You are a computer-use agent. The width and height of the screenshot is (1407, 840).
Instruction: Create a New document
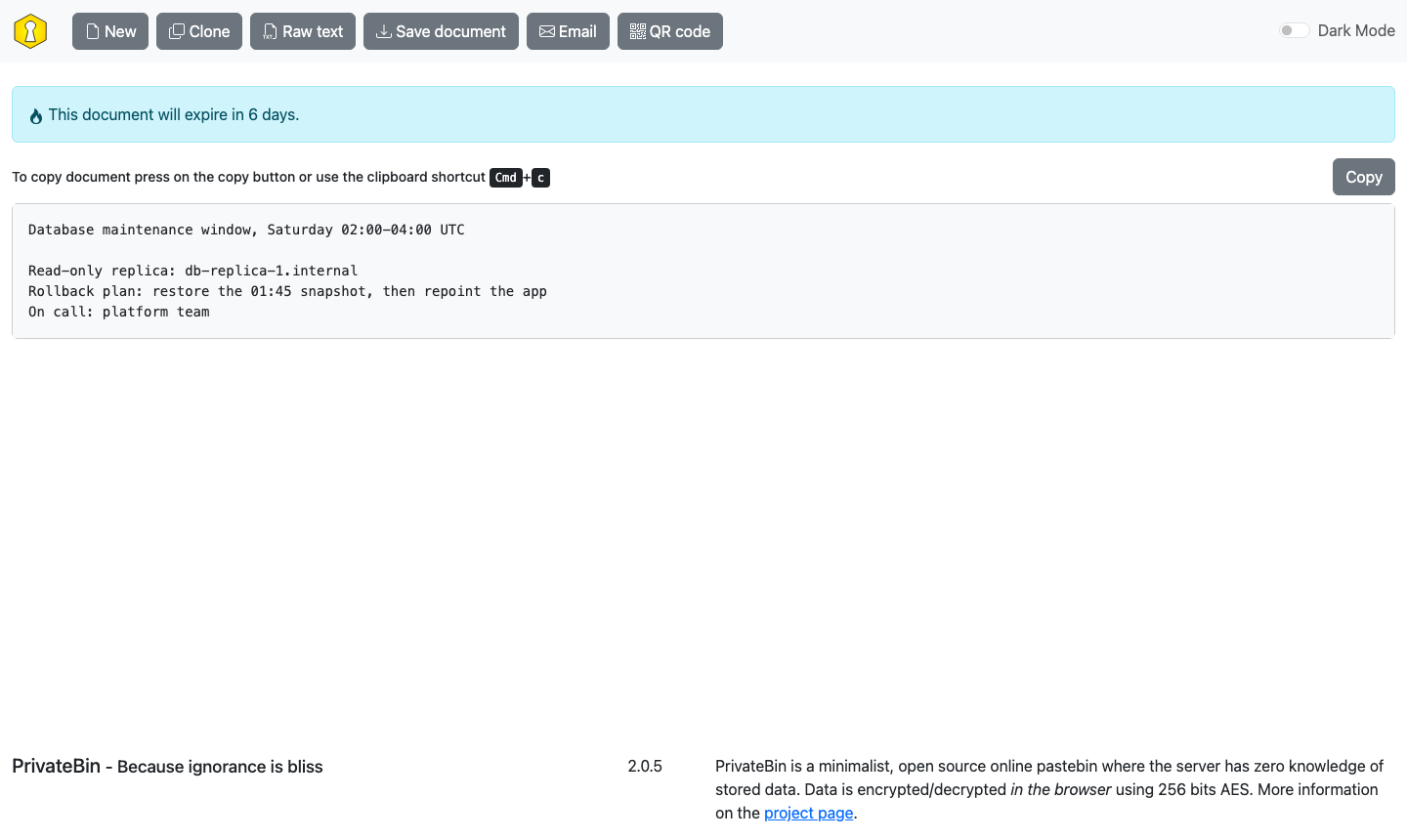110,31
